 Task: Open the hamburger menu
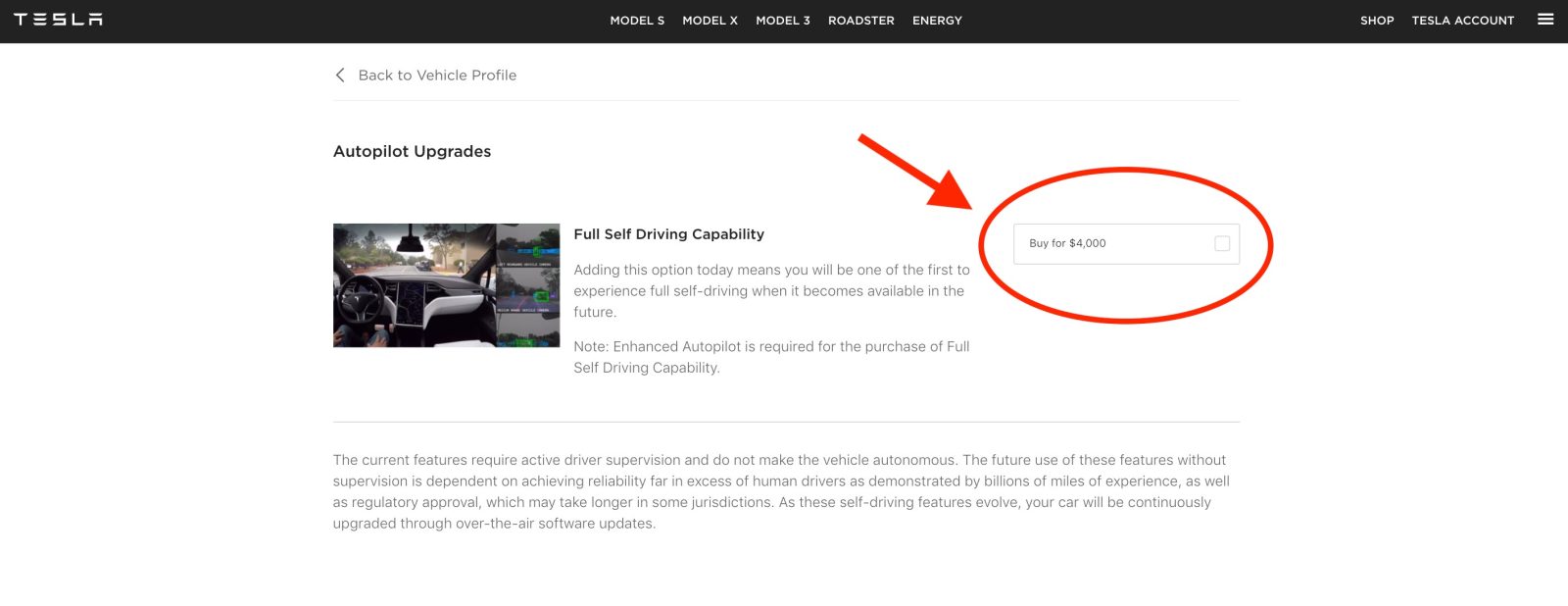click(x=1545, y=20)
